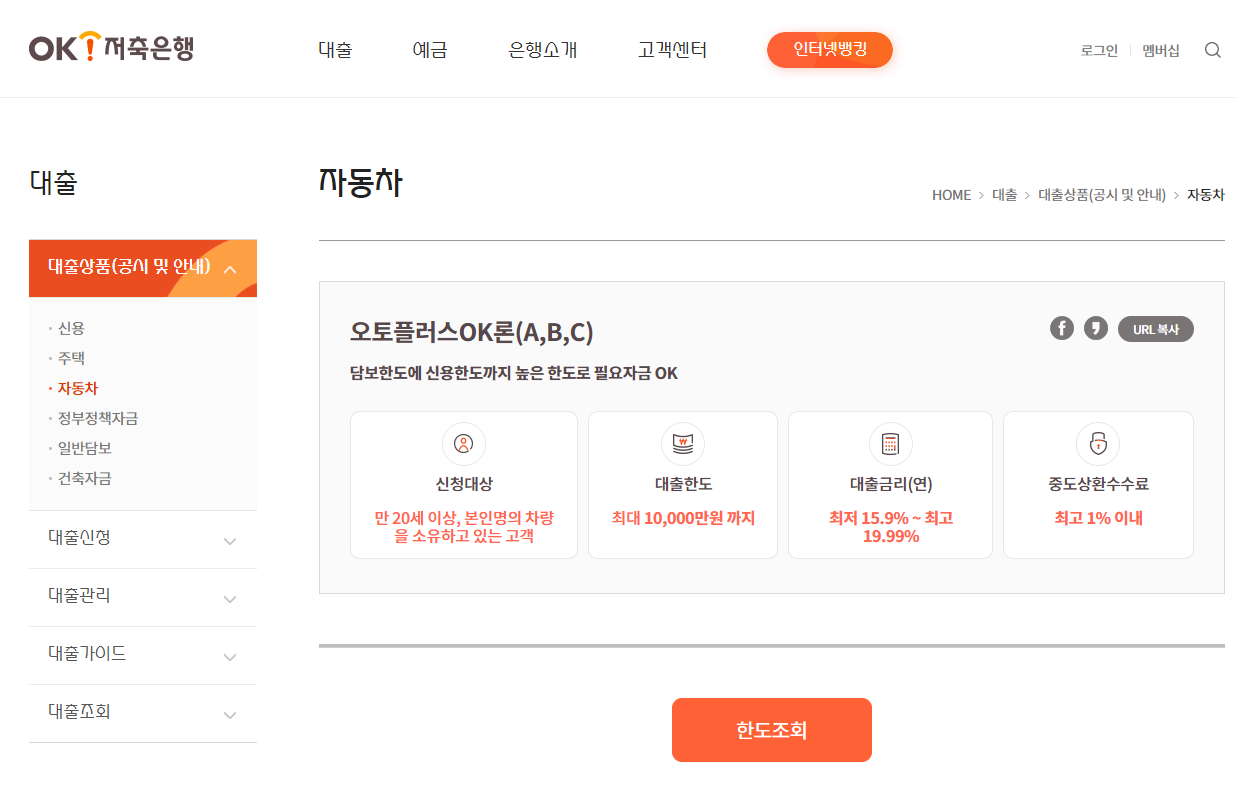
Task: Click the 한도조회 button
Action: click(772, 730)
